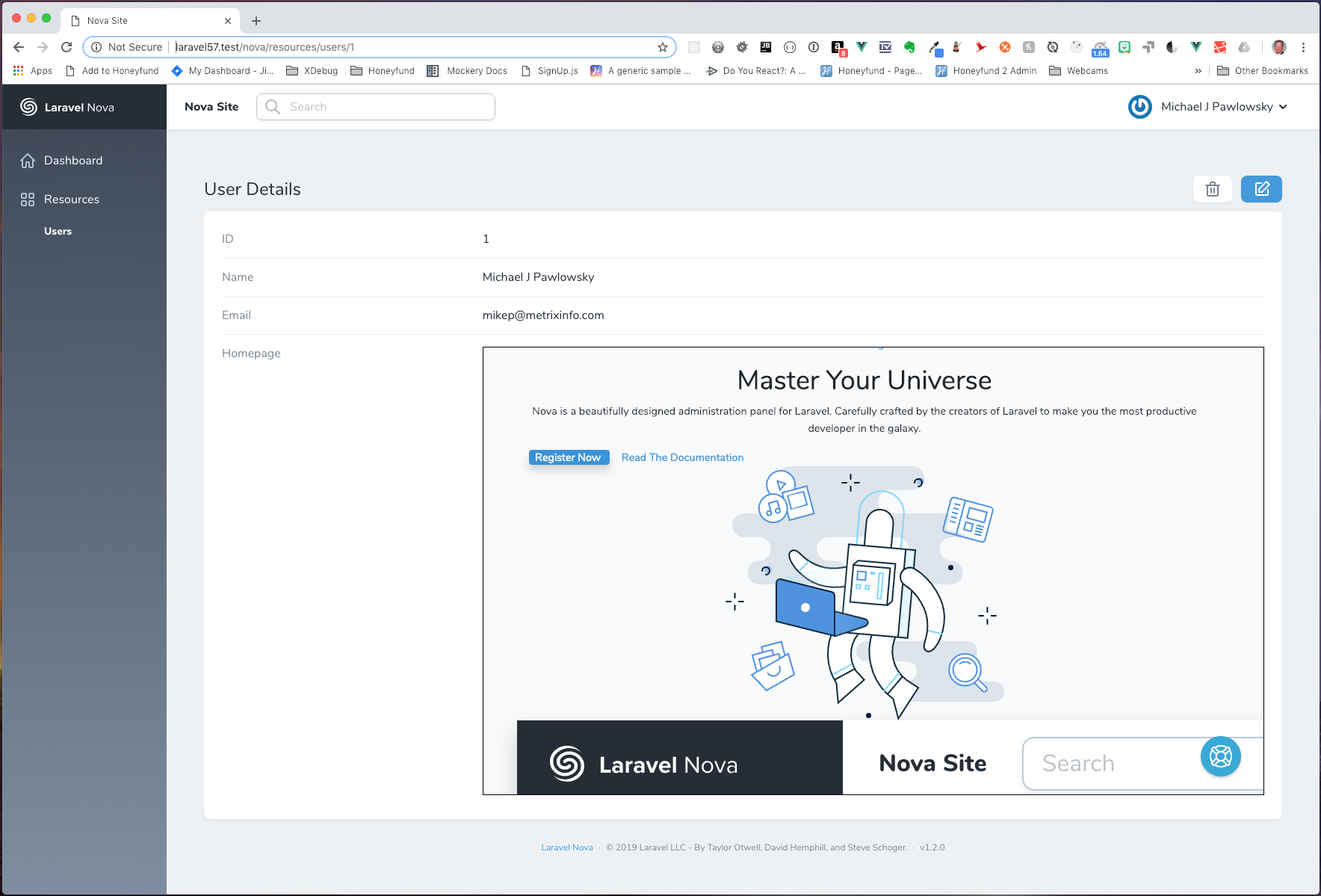The width and height of the screenshot is (1321, 896).
Task: Open the Chrome three-dot menu
Action: coord(1303,47)
